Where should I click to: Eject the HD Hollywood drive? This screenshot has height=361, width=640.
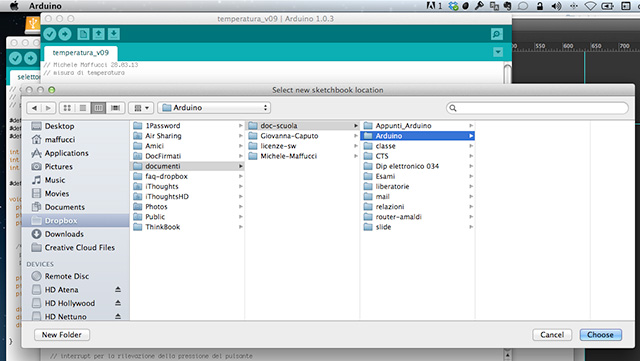point(118,303)
